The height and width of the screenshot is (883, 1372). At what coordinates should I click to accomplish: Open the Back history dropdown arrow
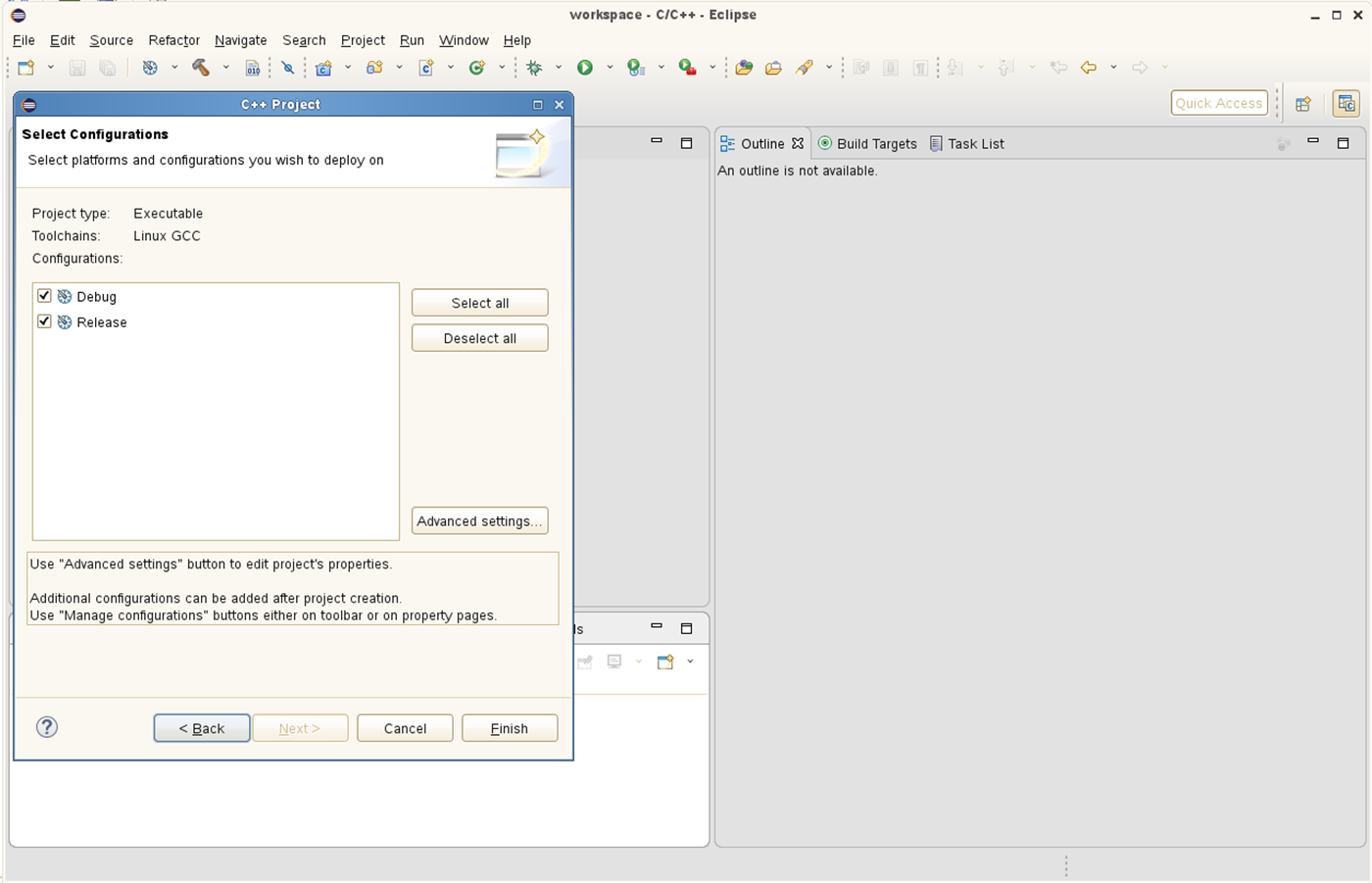1113,68
